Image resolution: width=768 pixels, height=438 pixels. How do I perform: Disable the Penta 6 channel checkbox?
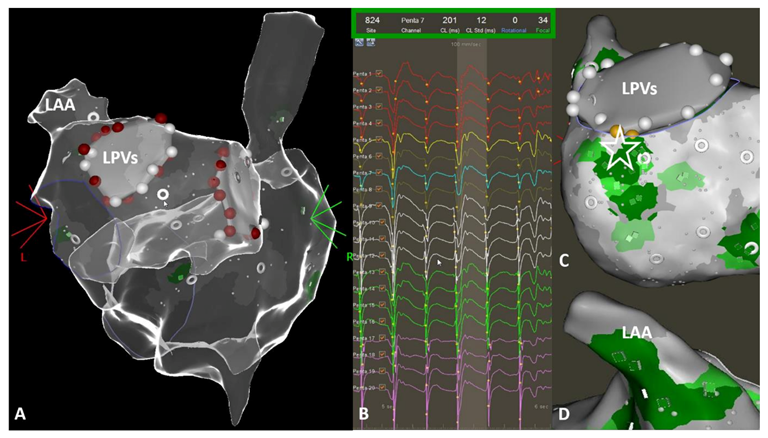(x=379, y=156)
